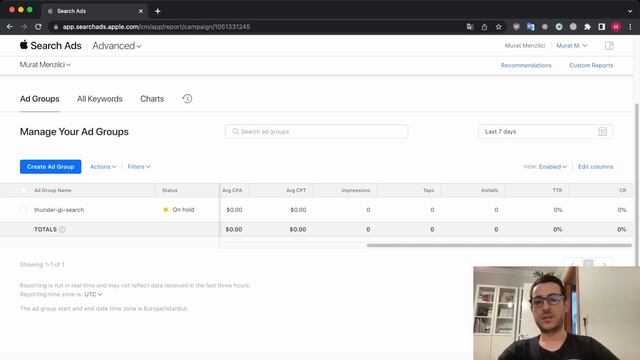Open the thunder-jp-search ad group
Image resolution: width=640 pixels, height=360 pixels.
pos(59,210)
